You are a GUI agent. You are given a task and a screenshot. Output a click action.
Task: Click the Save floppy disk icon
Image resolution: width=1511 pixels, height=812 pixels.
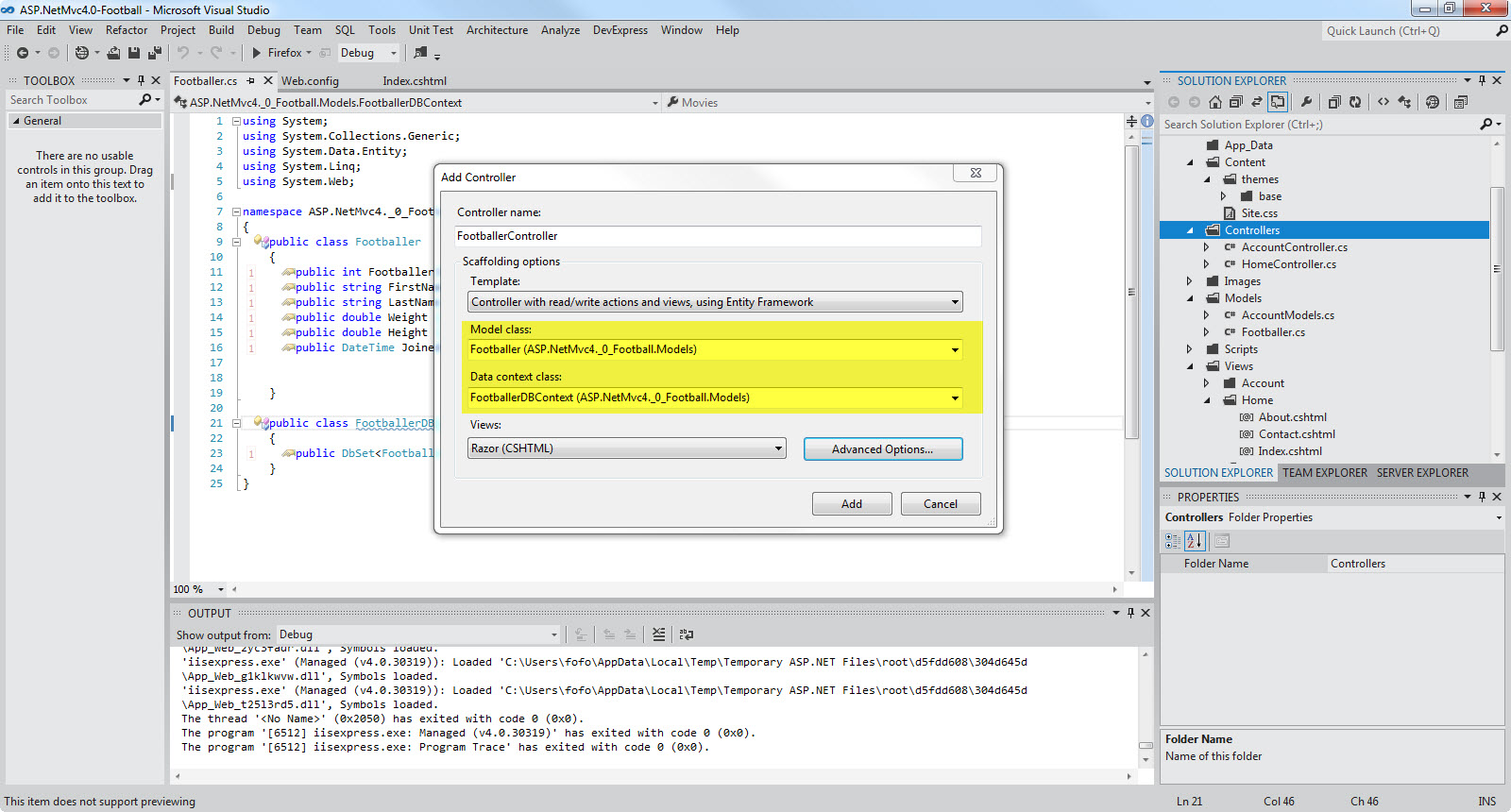tap(134, 53)
